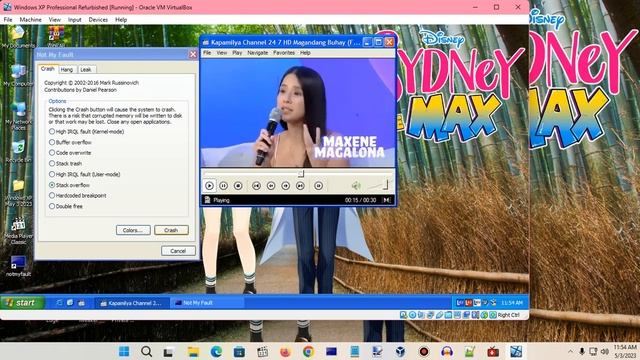
Task: Skip to previous item in player
Action: 256,186
